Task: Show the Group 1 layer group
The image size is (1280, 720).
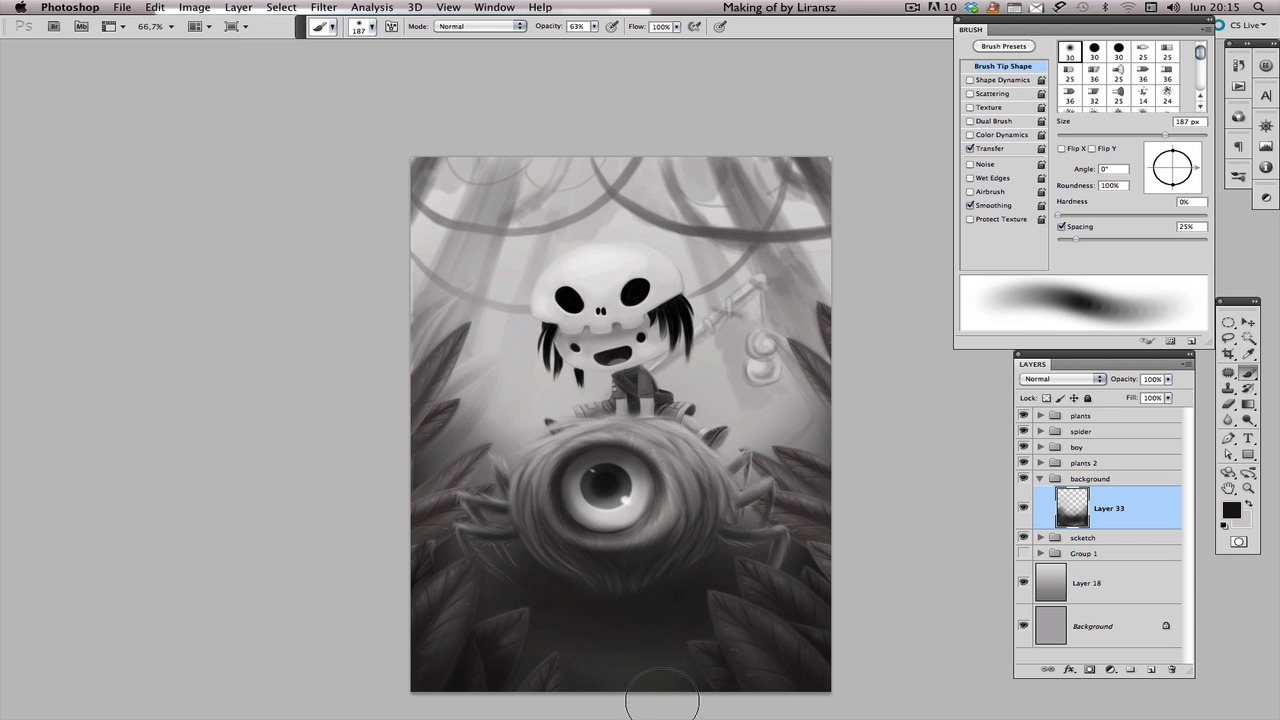Action: [1023, 553]
